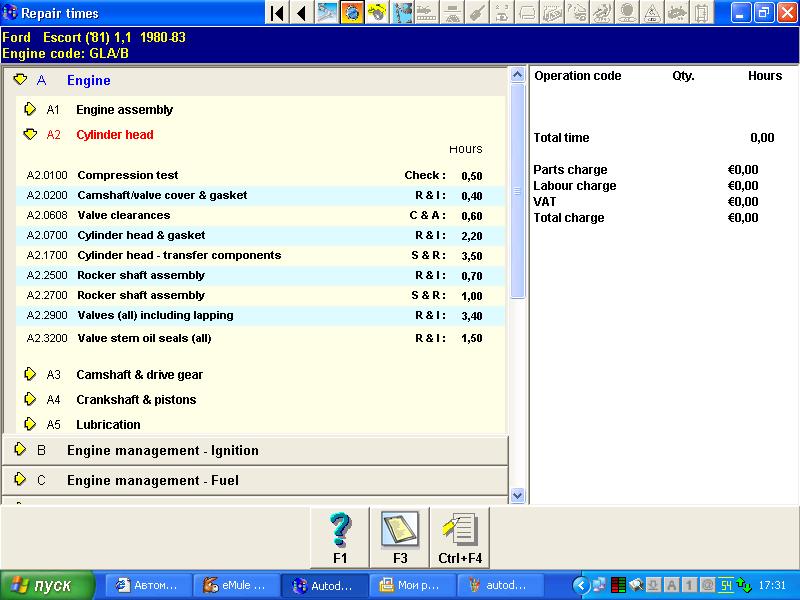
Task: Click the Engine heading text
Action: pyautogui.click(x=89, y=81)
